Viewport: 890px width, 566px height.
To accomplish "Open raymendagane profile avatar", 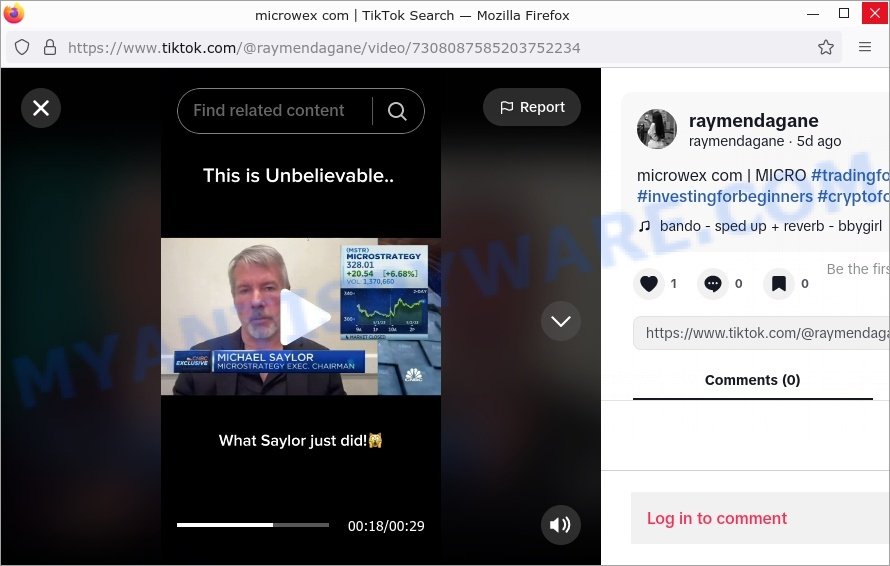I will coord(657,129).
